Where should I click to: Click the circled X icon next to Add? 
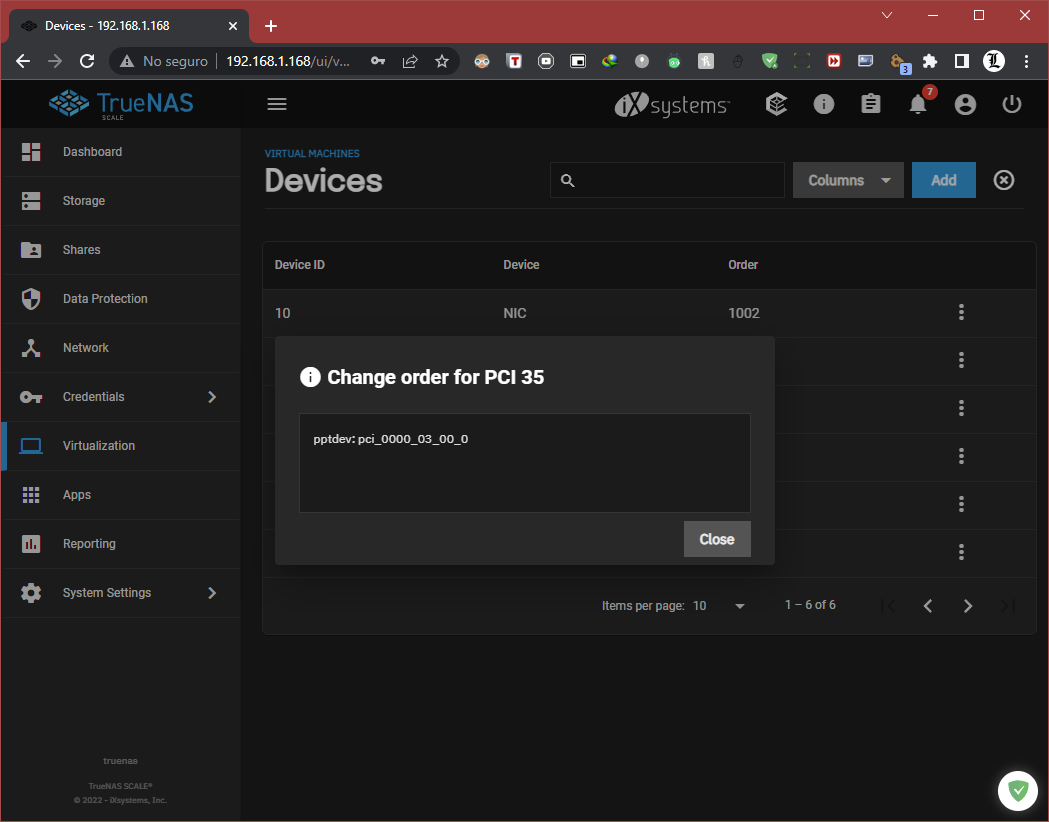(1004, 180)
